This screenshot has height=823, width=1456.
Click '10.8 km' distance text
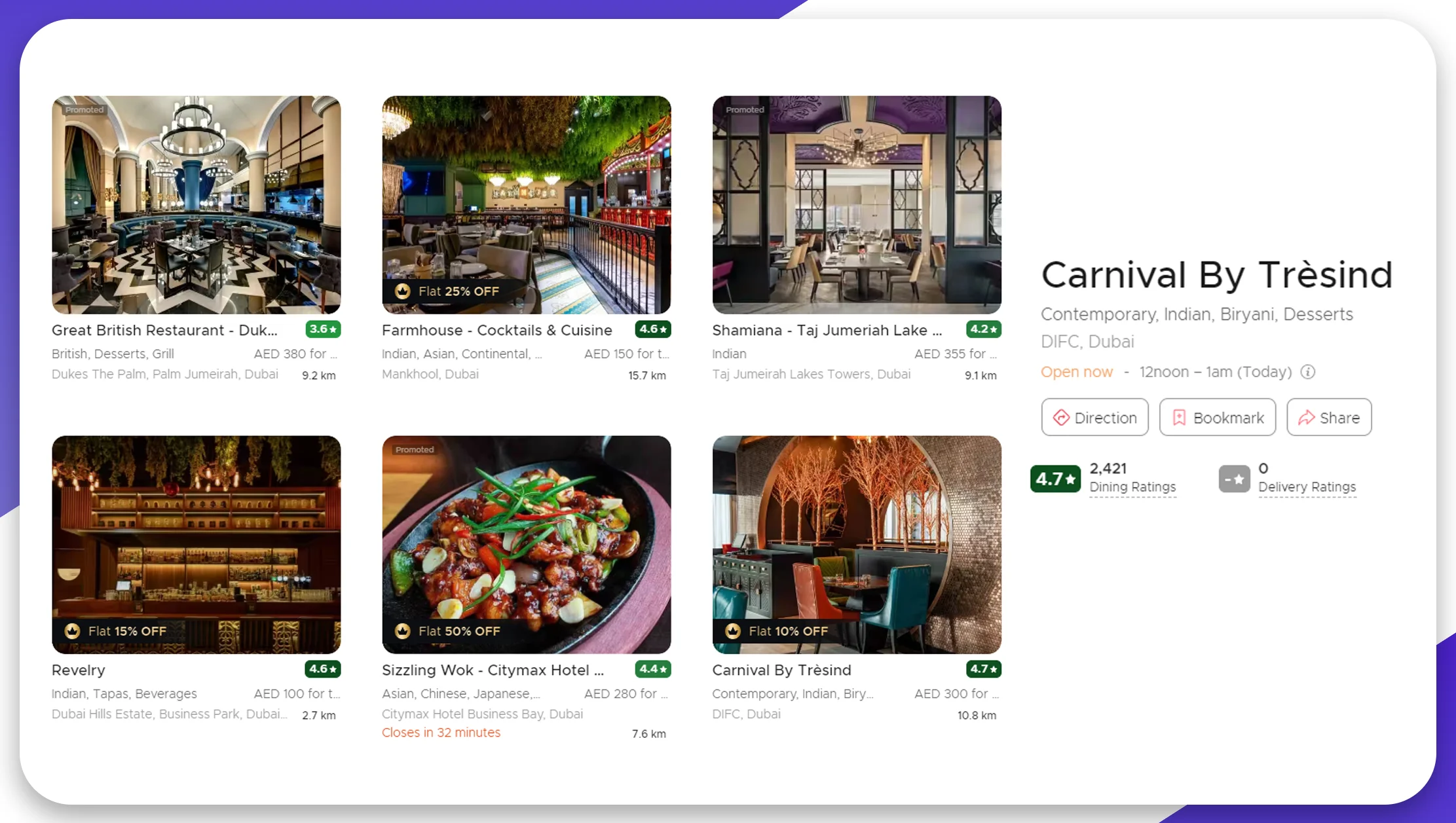tap(977, 715)
